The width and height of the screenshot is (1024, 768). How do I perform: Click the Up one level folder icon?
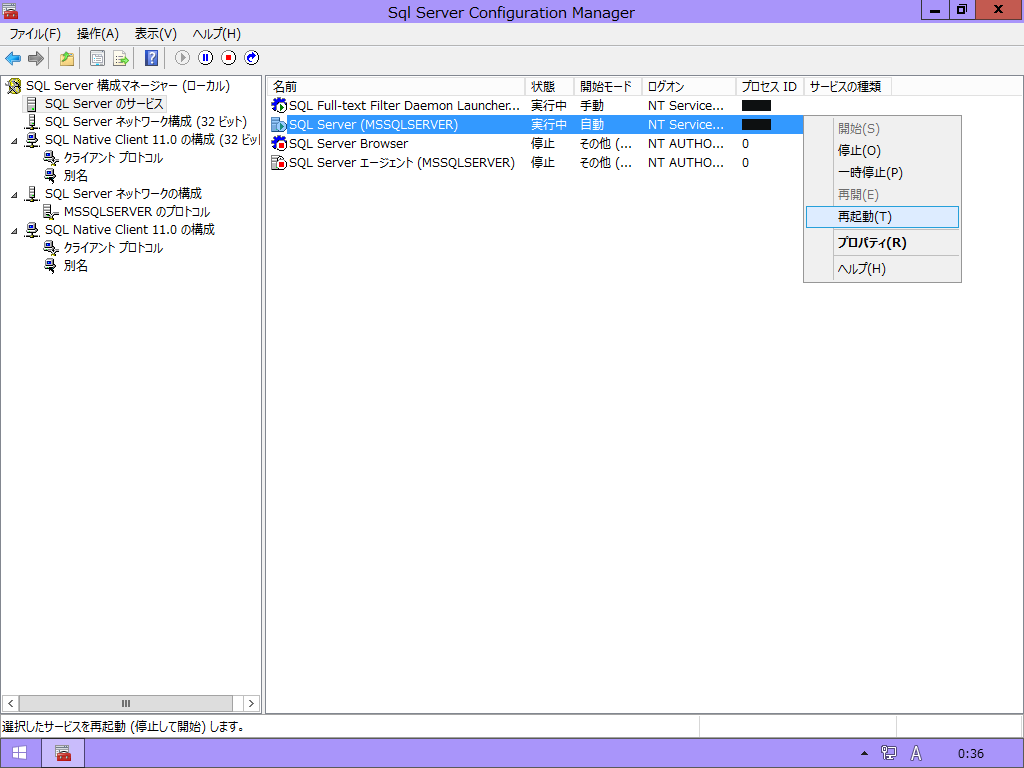(67, 58)
